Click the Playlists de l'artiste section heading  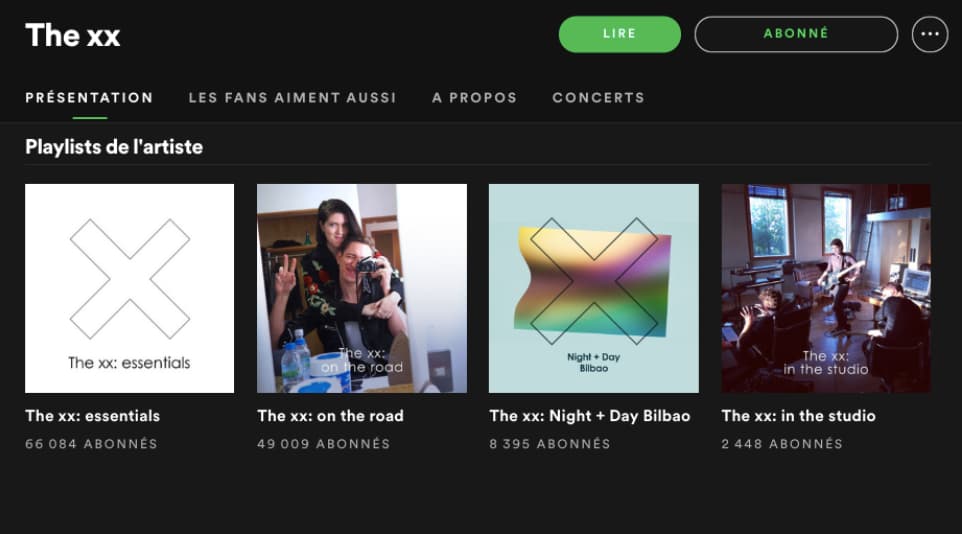(x=114, y=147)
